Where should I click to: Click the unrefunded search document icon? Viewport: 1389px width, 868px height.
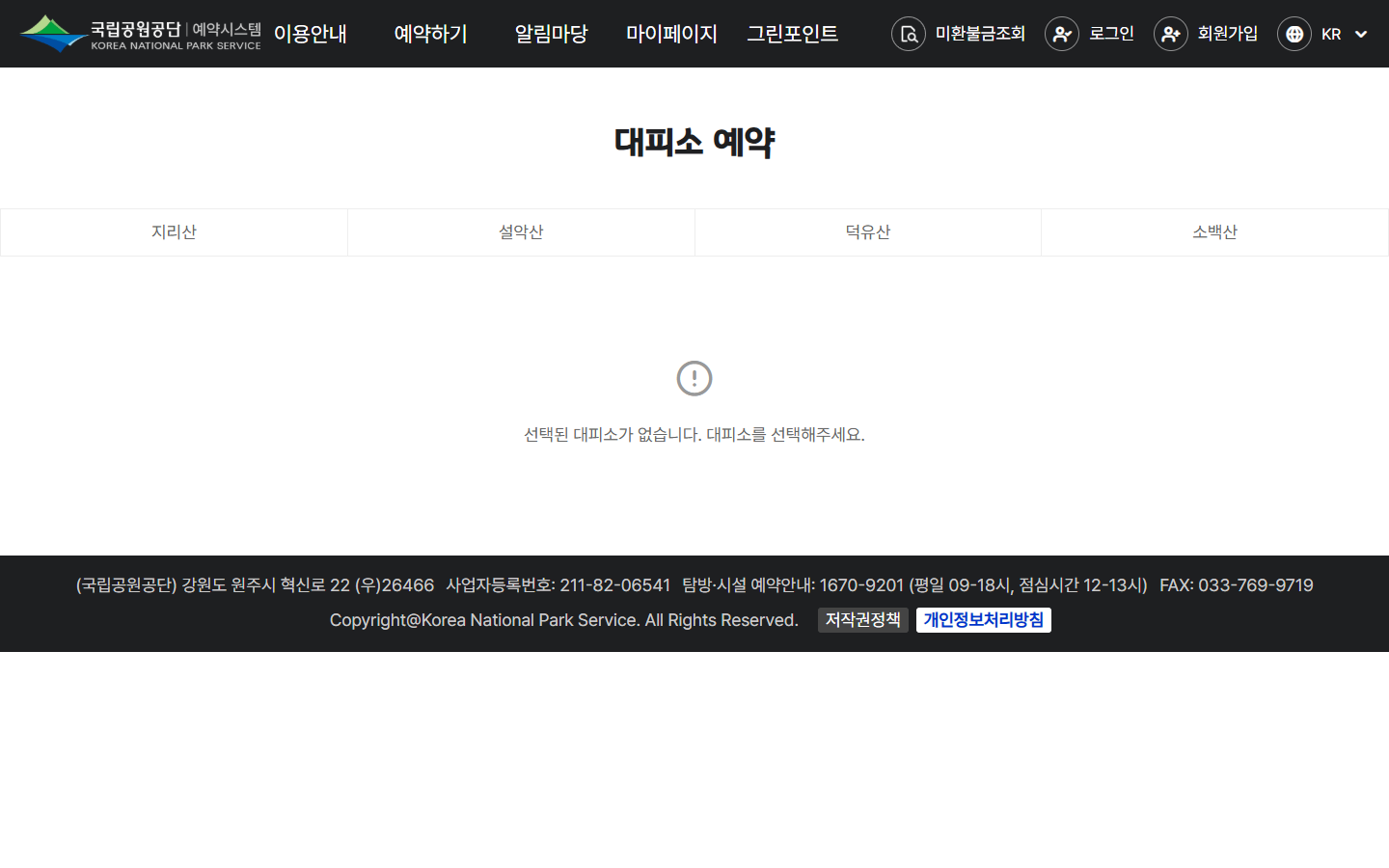(x=909, y=34)
